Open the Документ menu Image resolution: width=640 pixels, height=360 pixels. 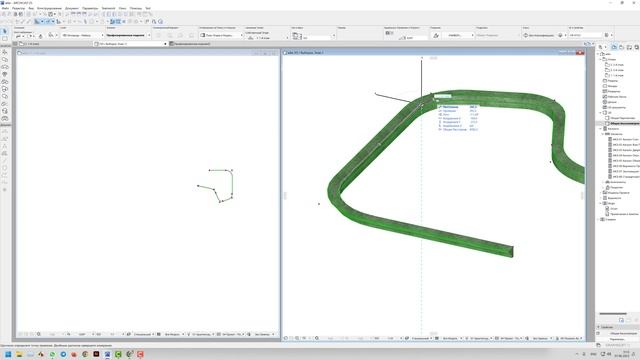coord(72,8)
